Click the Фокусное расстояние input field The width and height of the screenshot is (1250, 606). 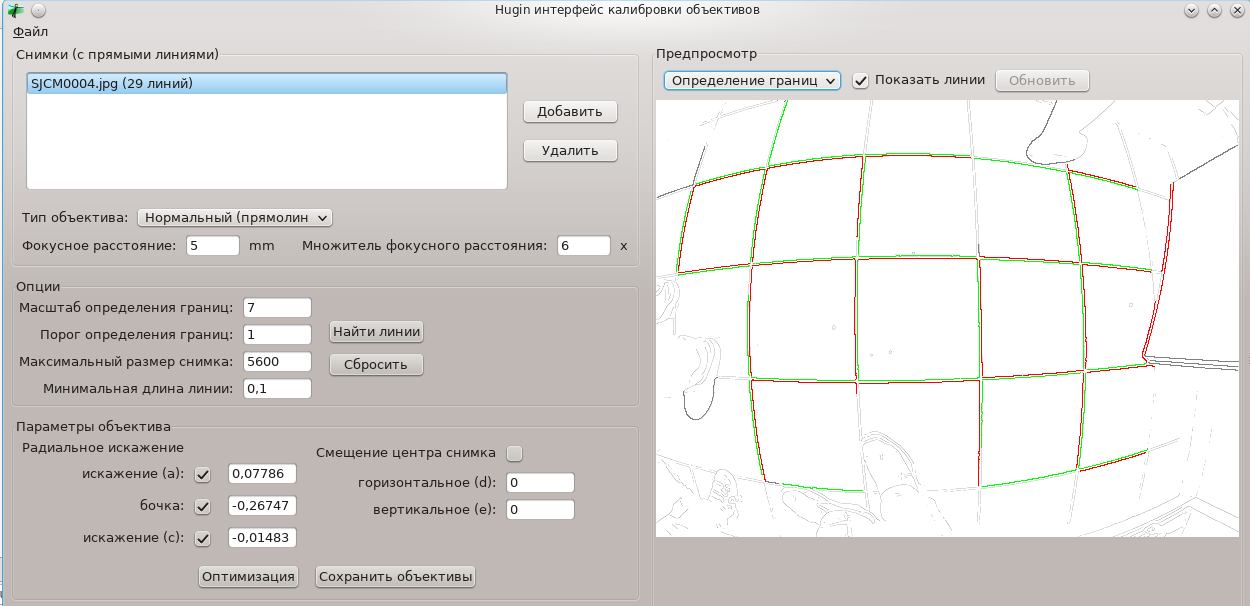[x=212, y=246]
